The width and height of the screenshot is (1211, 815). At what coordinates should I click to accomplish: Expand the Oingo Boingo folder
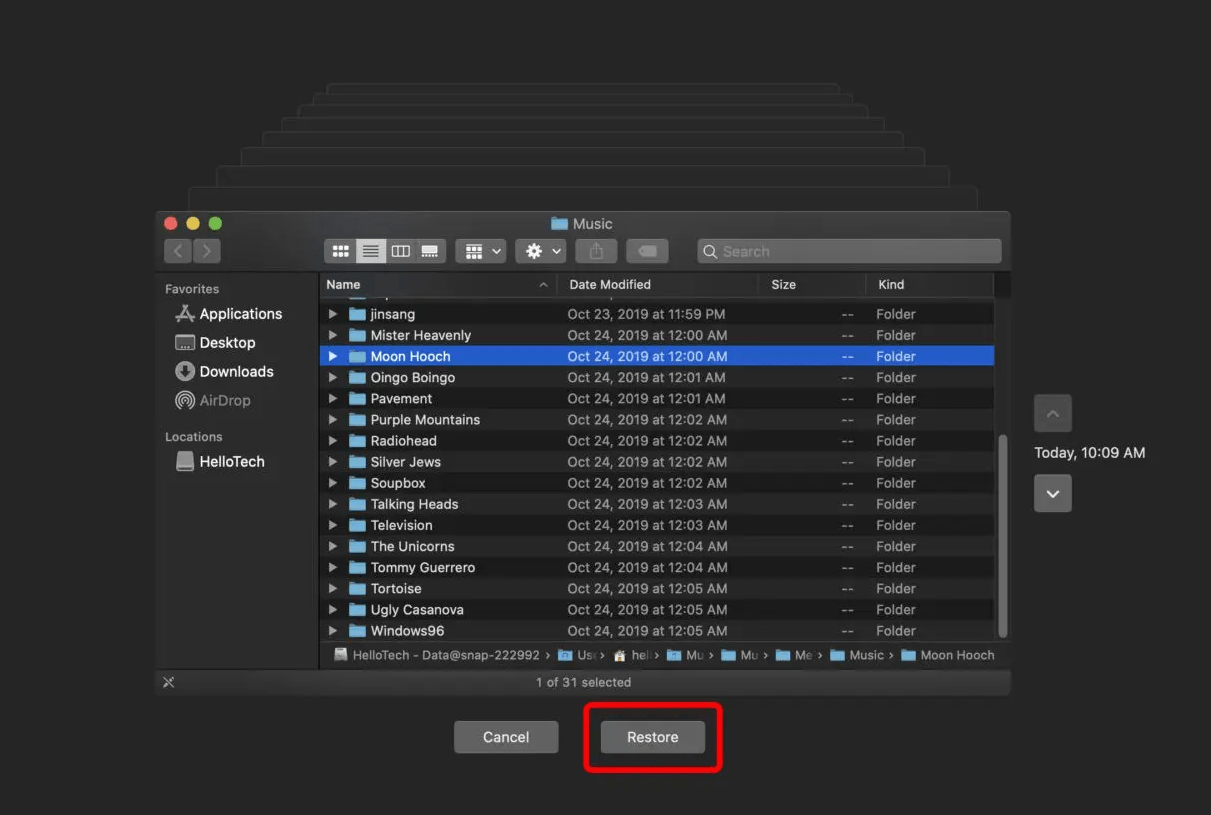pyautogui.click(x=333, y=378)
